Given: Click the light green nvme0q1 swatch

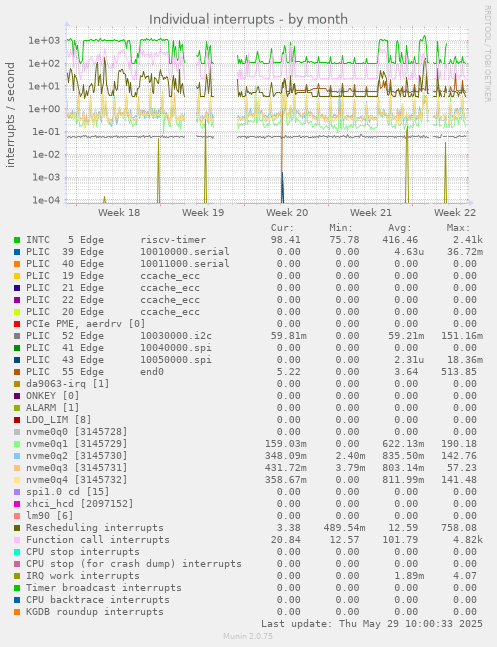Looking at the screenshot, I should click(17, 444).
